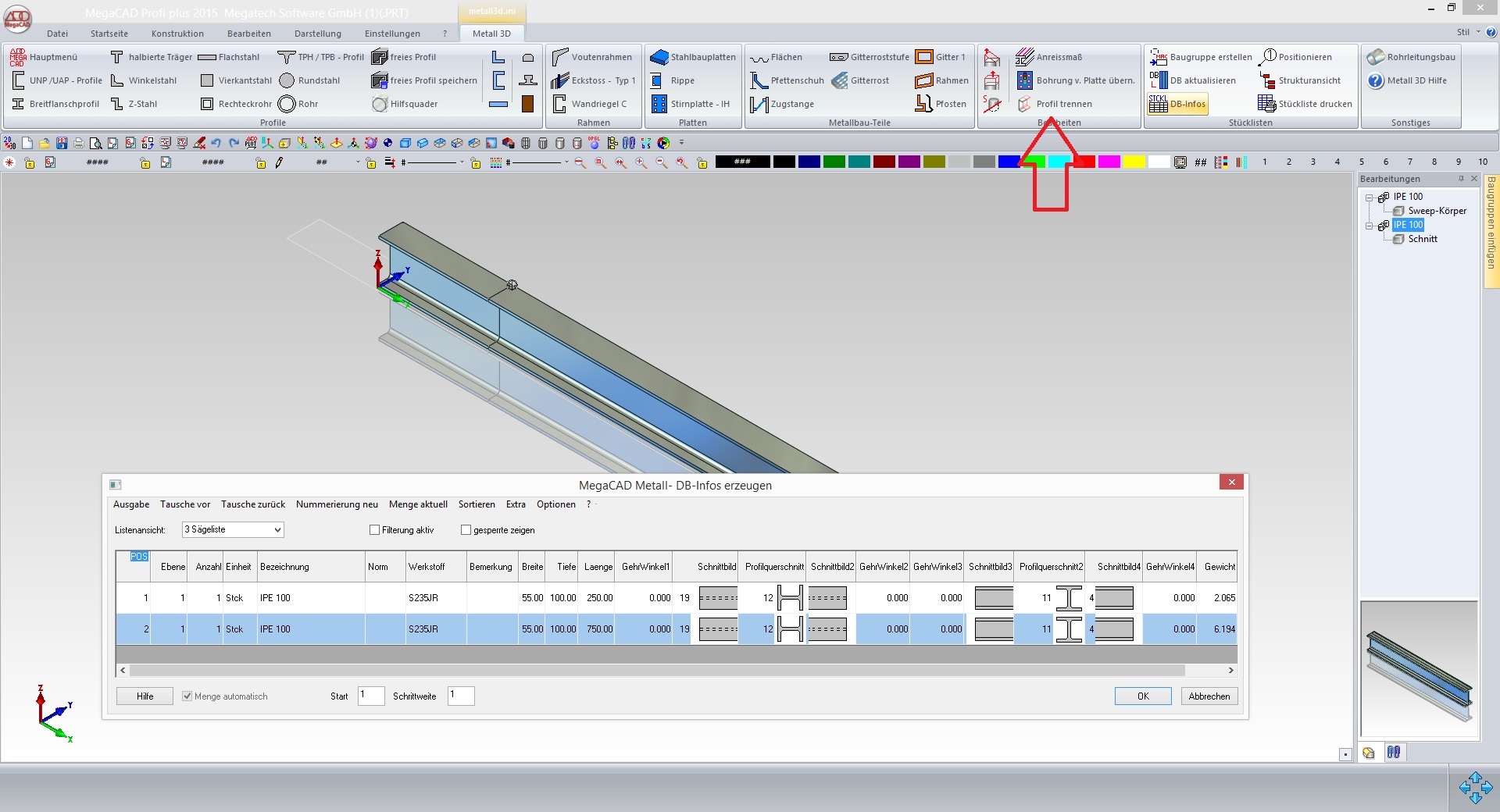Click the beam preview thumbnail at bottom right
The image size is (1500, 812).
(1419, 670)
